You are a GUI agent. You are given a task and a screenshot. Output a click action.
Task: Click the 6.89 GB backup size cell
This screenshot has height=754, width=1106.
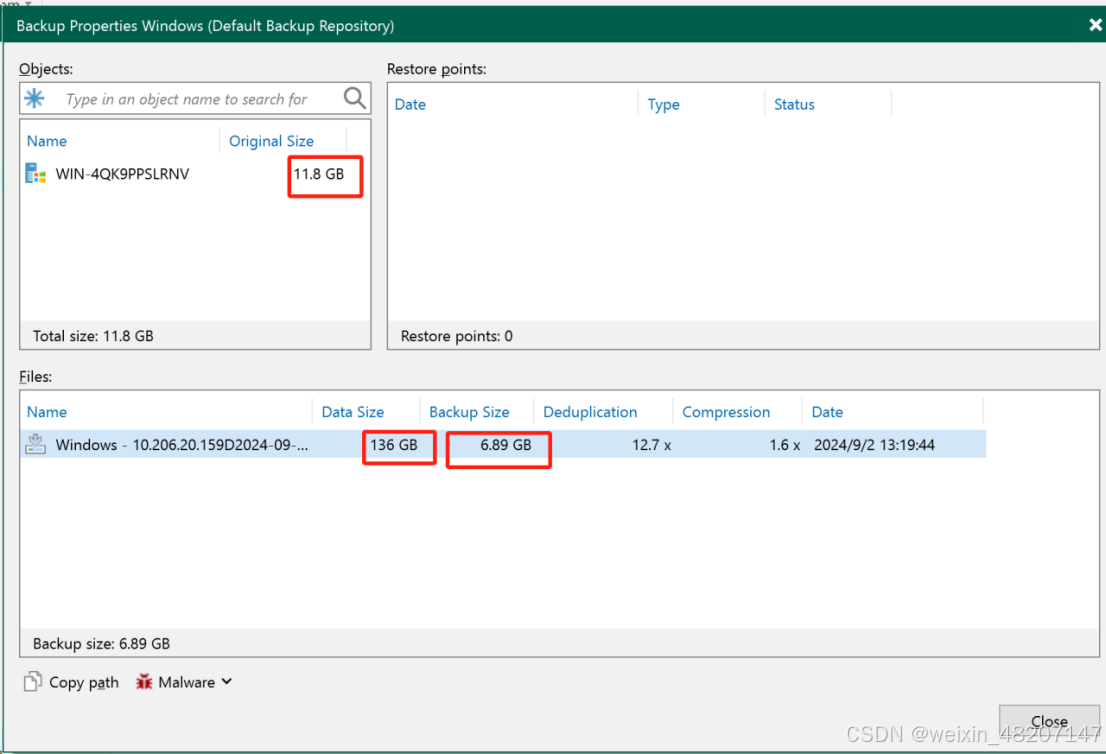tap(506, 445)
